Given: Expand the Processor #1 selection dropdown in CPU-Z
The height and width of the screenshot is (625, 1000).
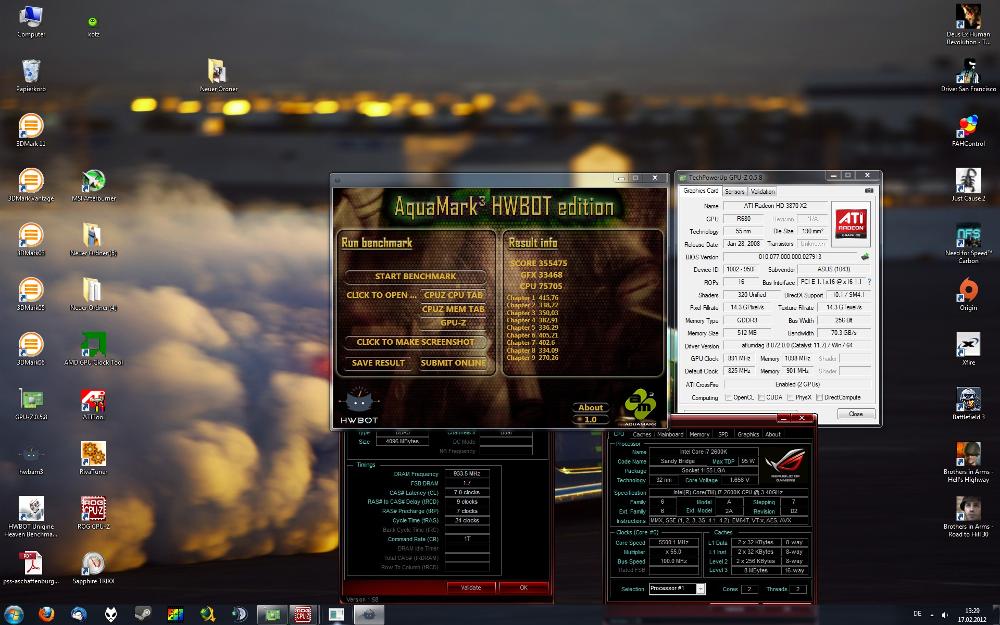Looking at the screenshot, I should point(700,589).
